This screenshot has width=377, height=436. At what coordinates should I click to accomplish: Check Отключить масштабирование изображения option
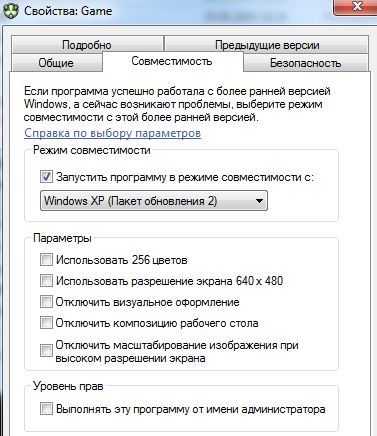pyautogui.click(x=46, y=351)
